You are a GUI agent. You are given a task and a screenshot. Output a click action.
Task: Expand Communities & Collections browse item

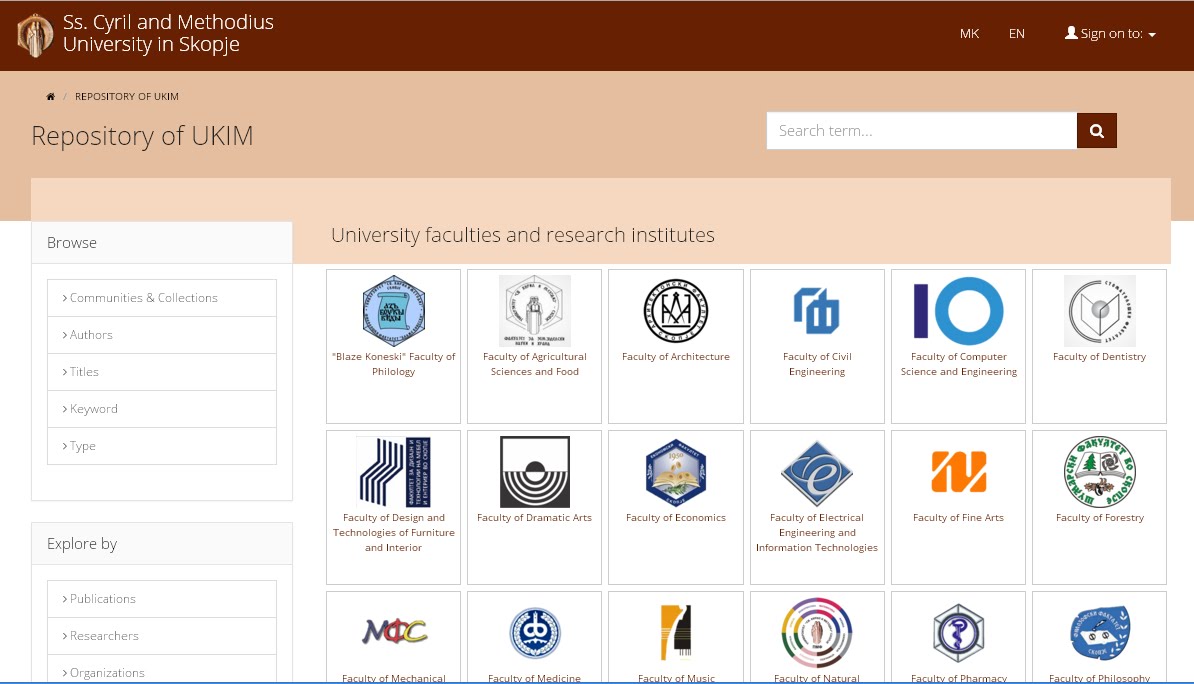coord(161,298)
